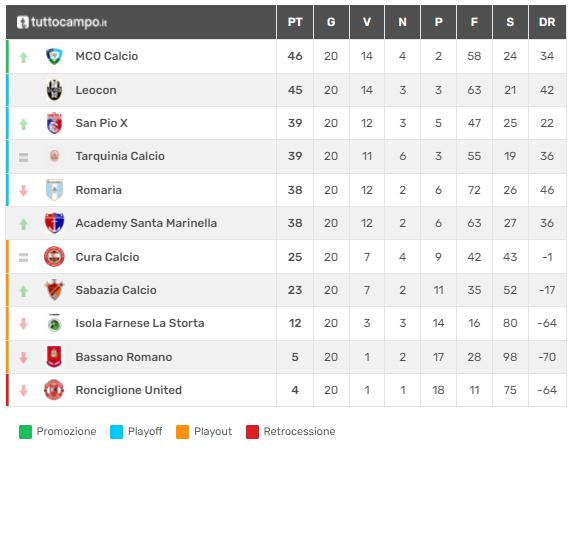The height and width of the screenshot is (540, 570).
Task: Open the Tarquinia Calcio team link
Action: (120, 156)
